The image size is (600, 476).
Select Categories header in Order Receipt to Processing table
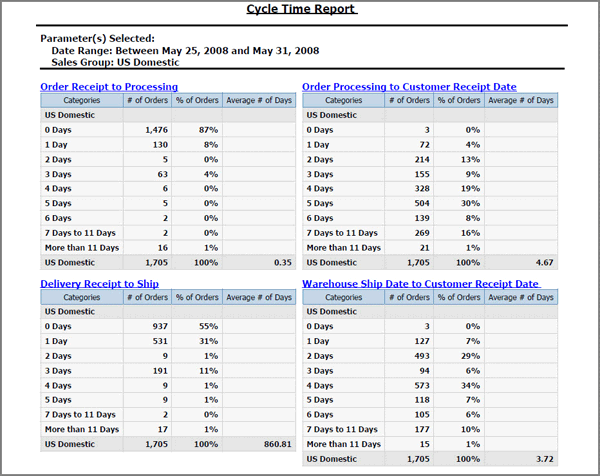pos(81,101)
